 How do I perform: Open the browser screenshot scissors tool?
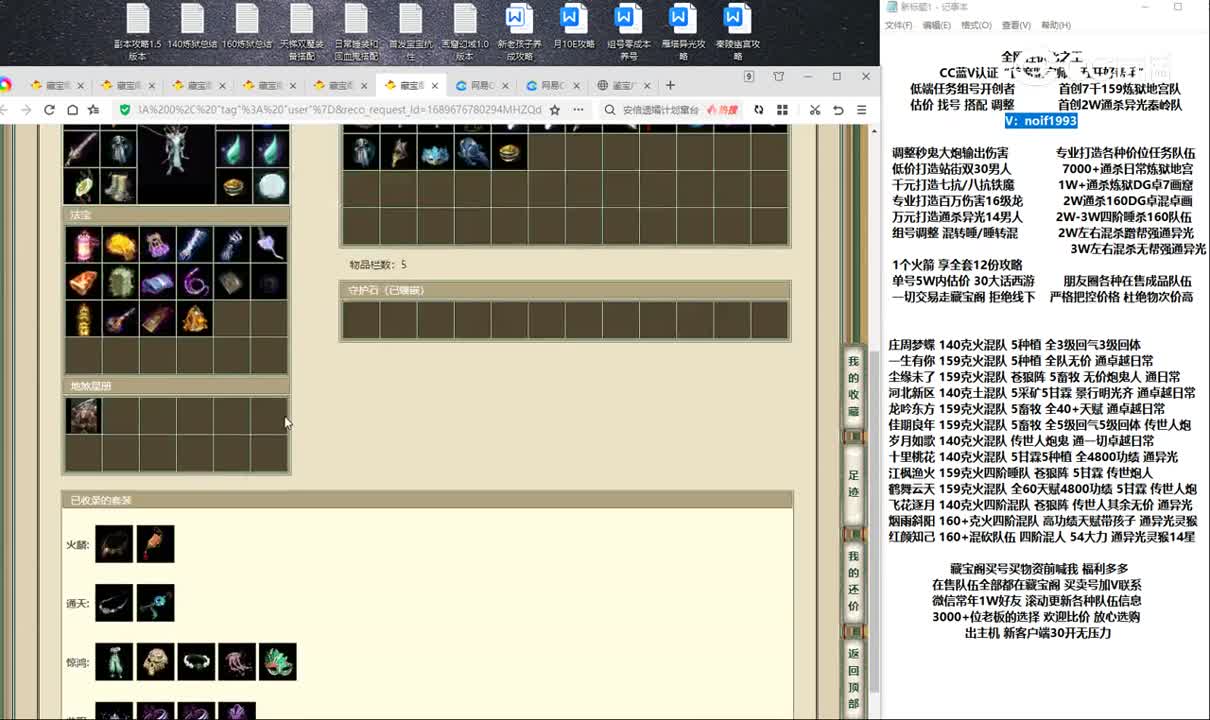(x=815, y=110)
